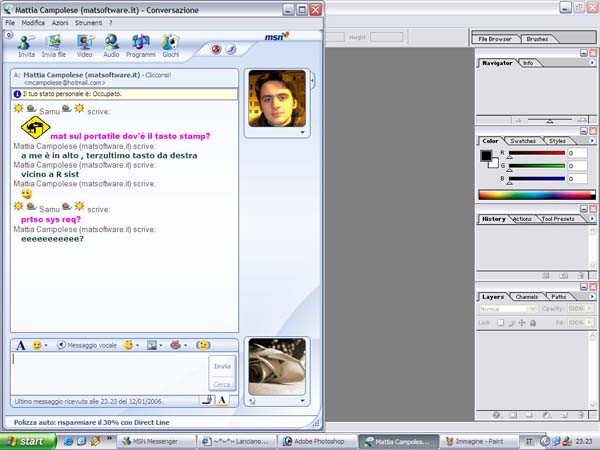The image size is (600, 450).
Task: Switch to the Info tab in Photoshop
Action: tap(528, 63)
